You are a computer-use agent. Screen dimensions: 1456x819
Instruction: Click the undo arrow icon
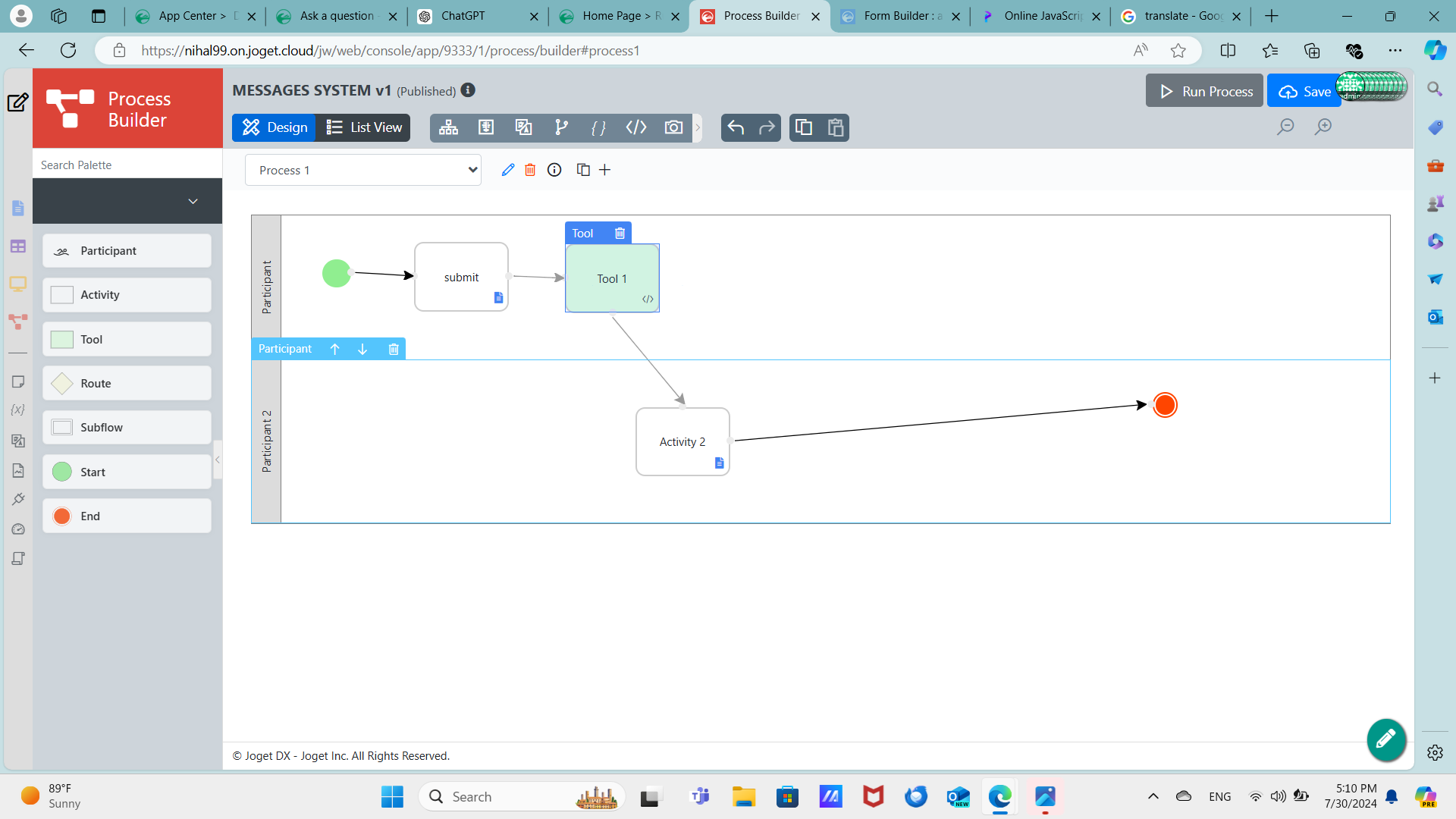[735, 127]
